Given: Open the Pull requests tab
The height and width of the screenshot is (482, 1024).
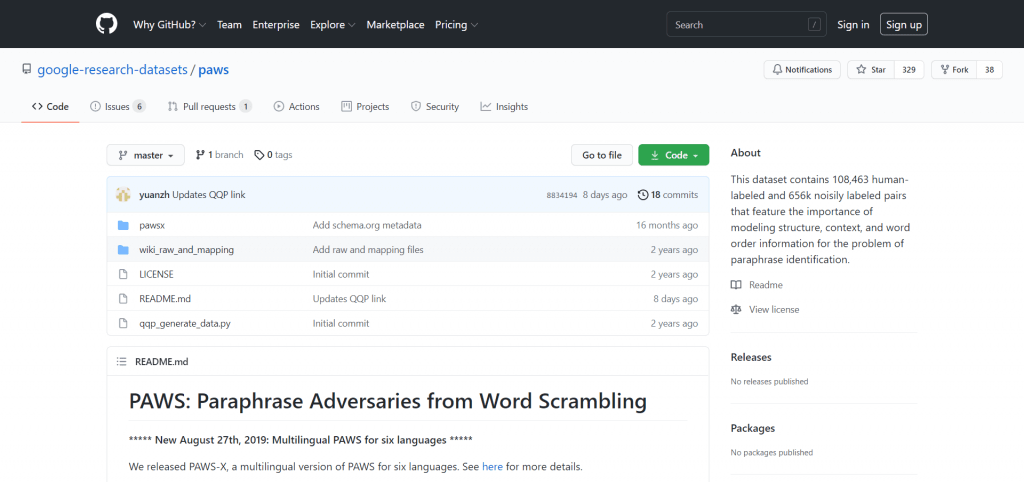Looking at the screenshot, I should point(210,106).
